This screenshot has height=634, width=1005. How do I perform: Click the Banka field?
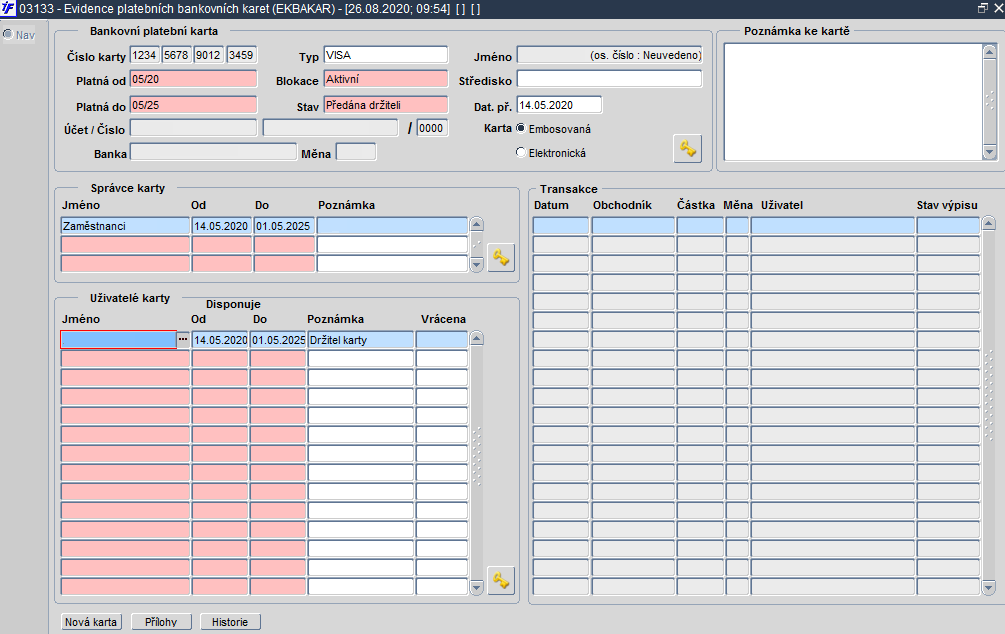click(x=213, y=153)
